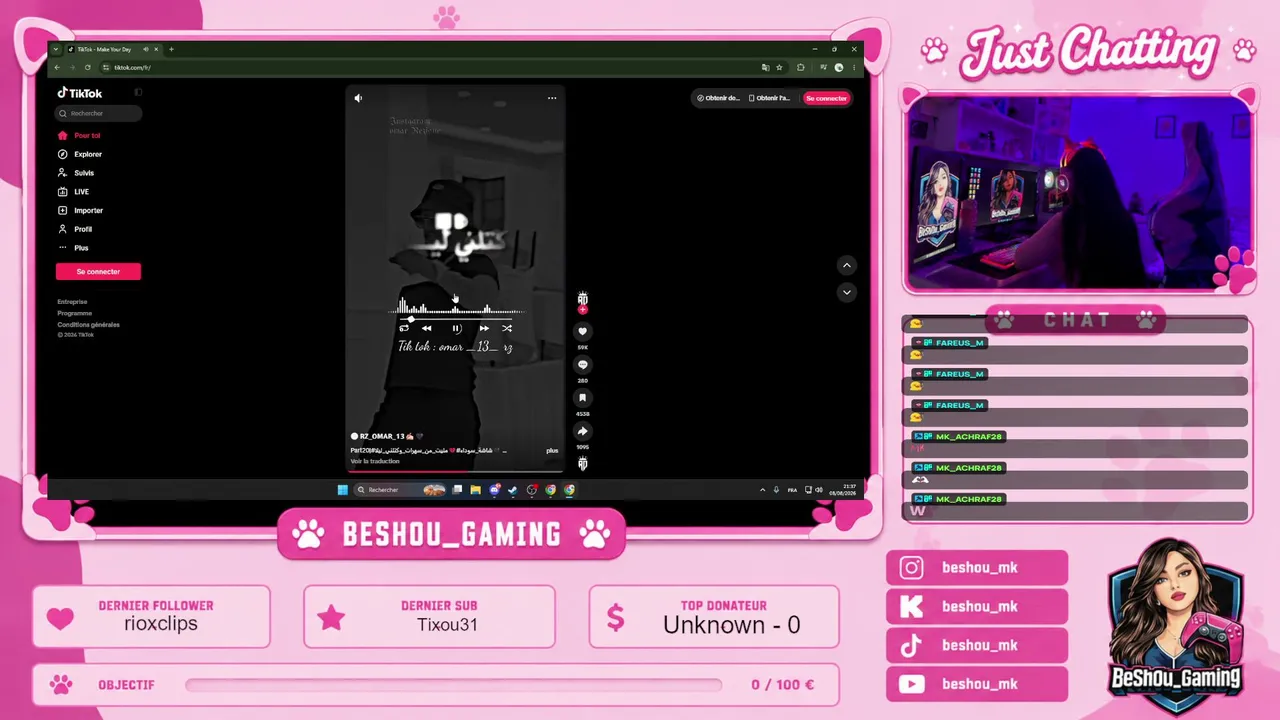Open the Windows Start menu
Viewport: 1280px width, 720px height.
342,490
